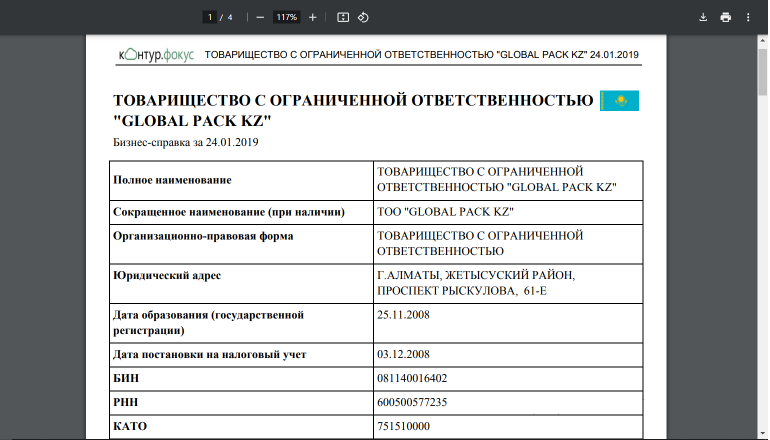Click the 'КАТО' row label
The height and width of the screenshot is (440, 770).
point(130,426)
